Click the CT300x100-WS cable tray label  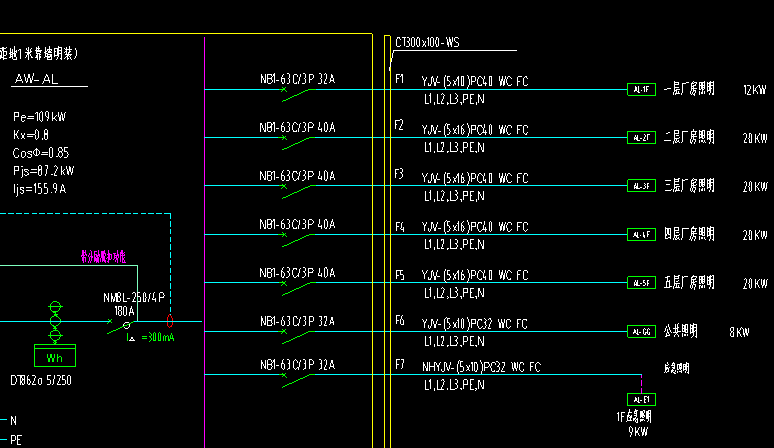pos(427,42)
